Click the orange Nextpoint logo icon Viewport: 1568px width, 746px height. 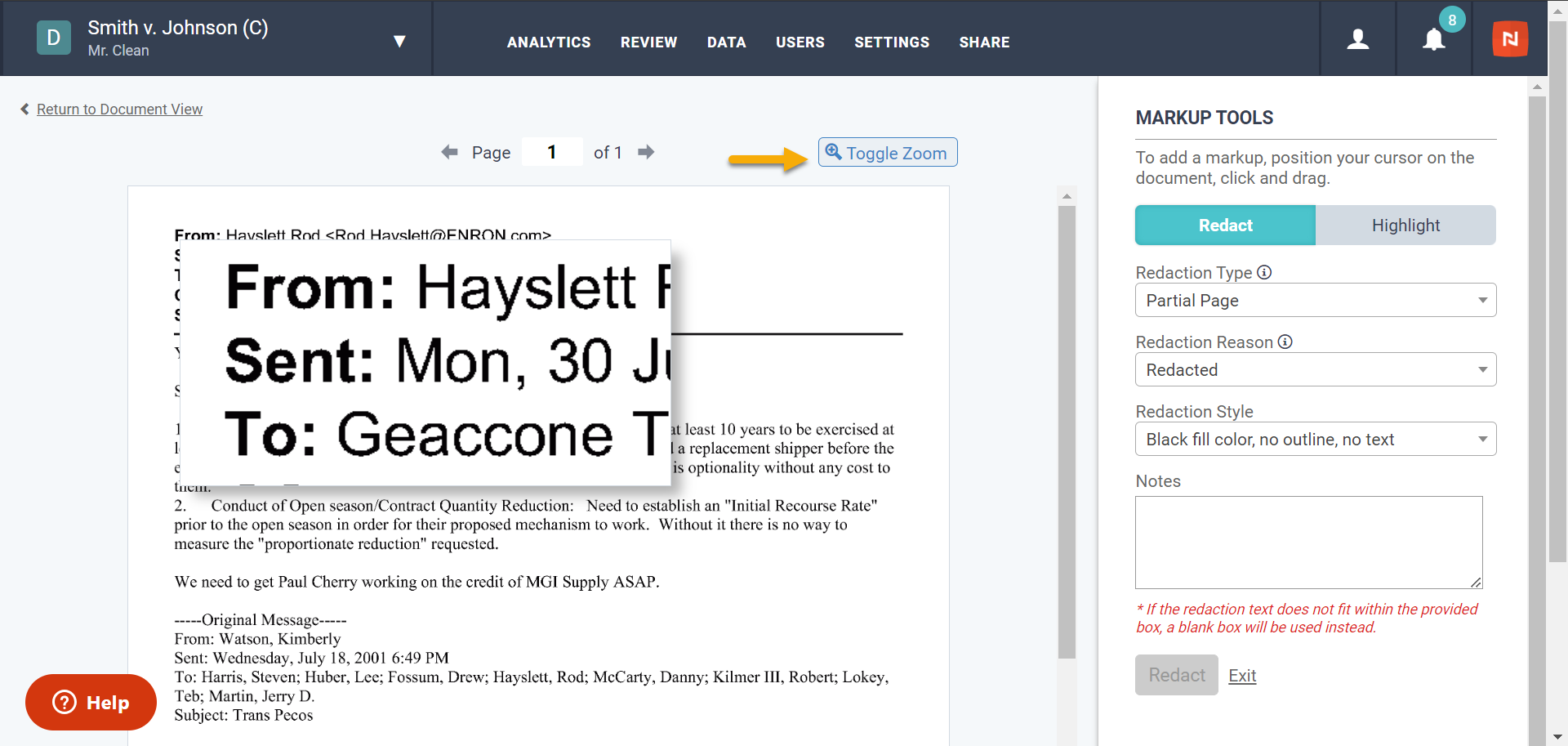click(1510, 38)
